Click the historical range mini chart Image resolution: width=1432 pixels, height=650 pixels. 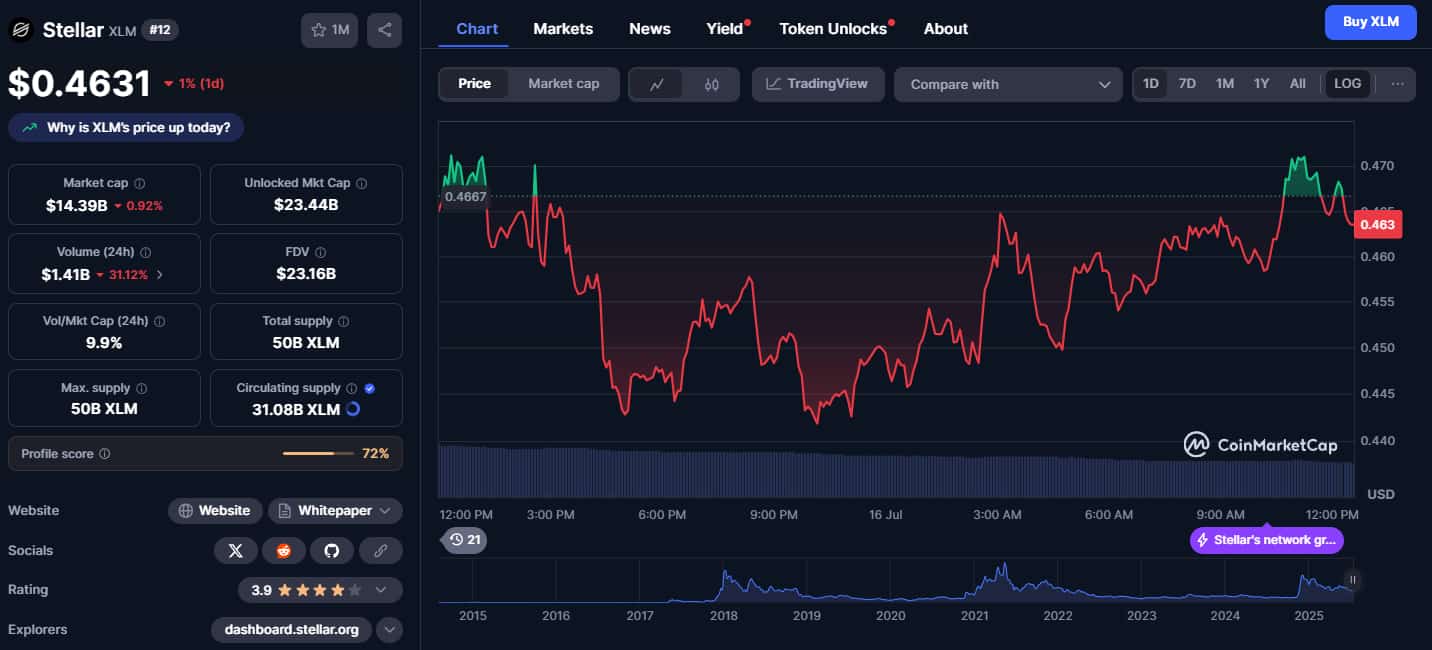click(x=895, y=582)
